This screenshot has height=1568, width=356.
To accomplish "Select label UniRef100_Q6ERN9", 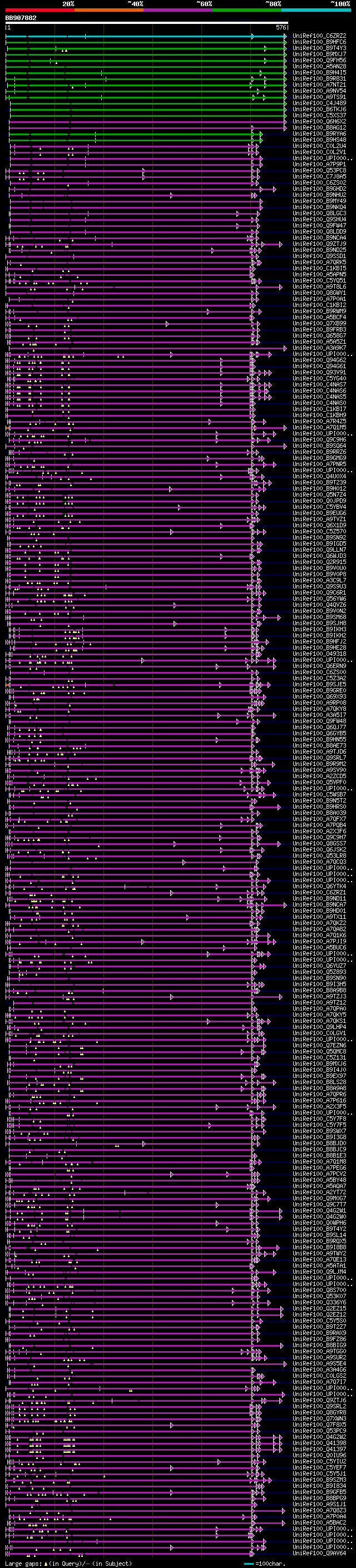I will coord(319,666).
